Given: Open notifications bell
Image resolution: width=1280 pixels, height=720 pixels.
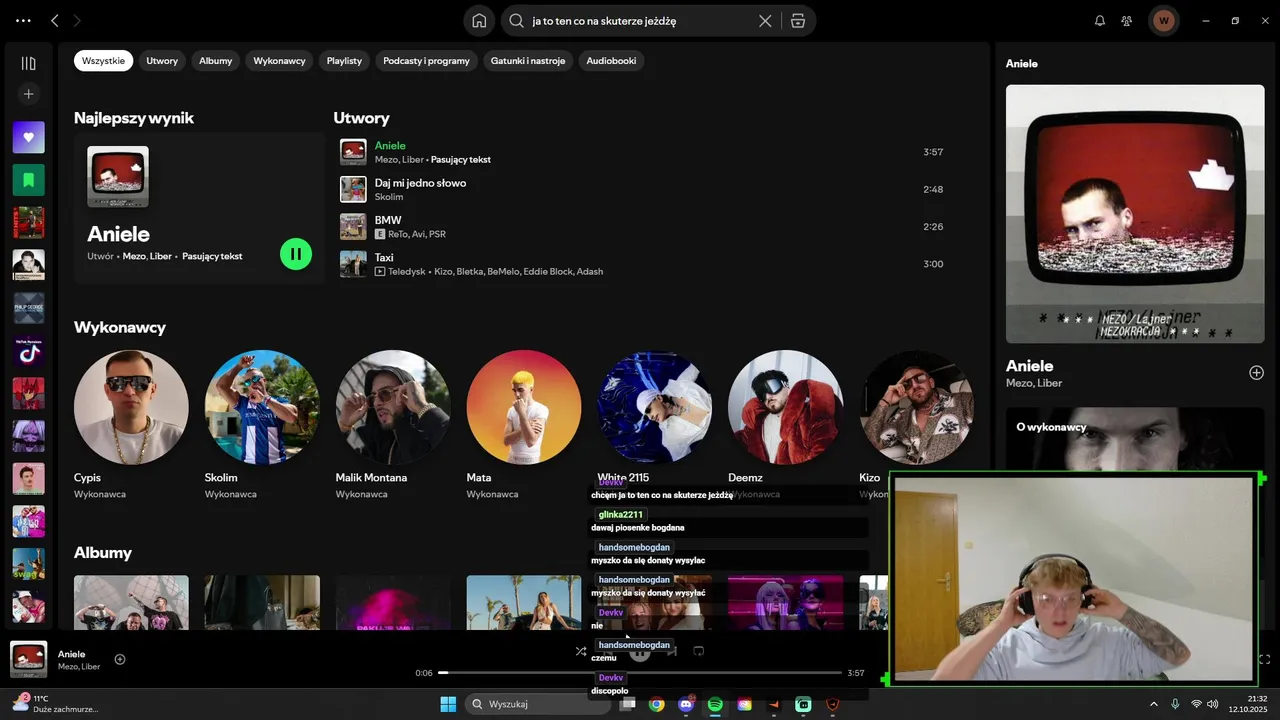Looking at the screenshot, I should point(1100,20).
